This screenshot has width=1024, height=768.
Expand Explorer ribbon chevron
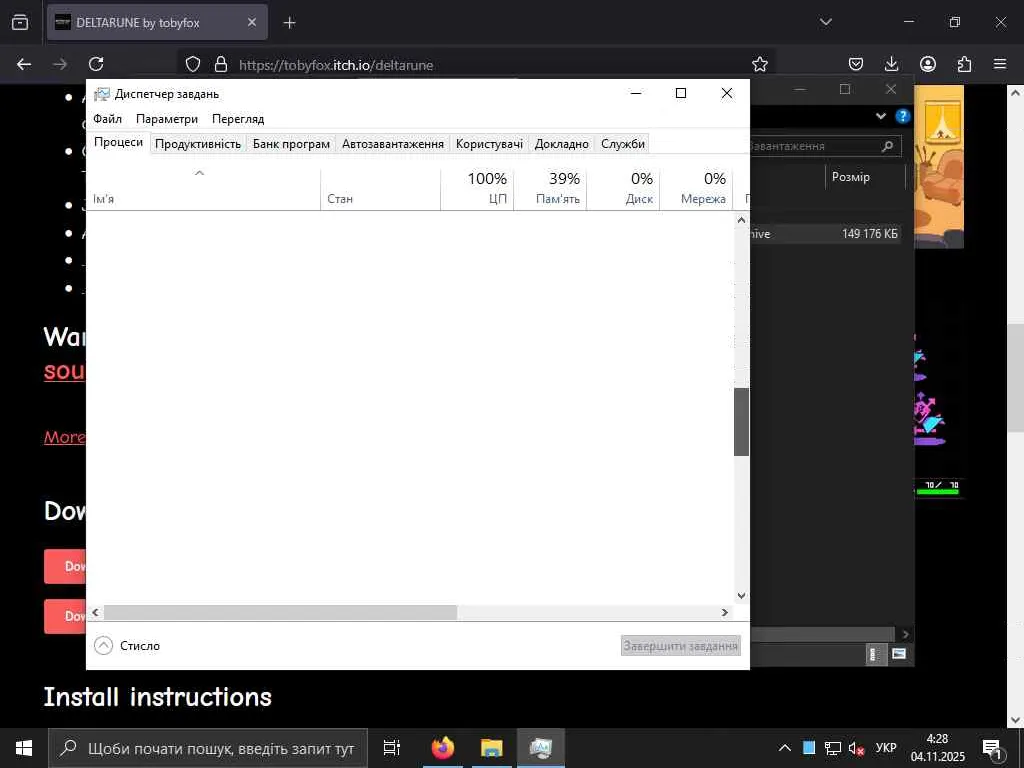[880, 116]
